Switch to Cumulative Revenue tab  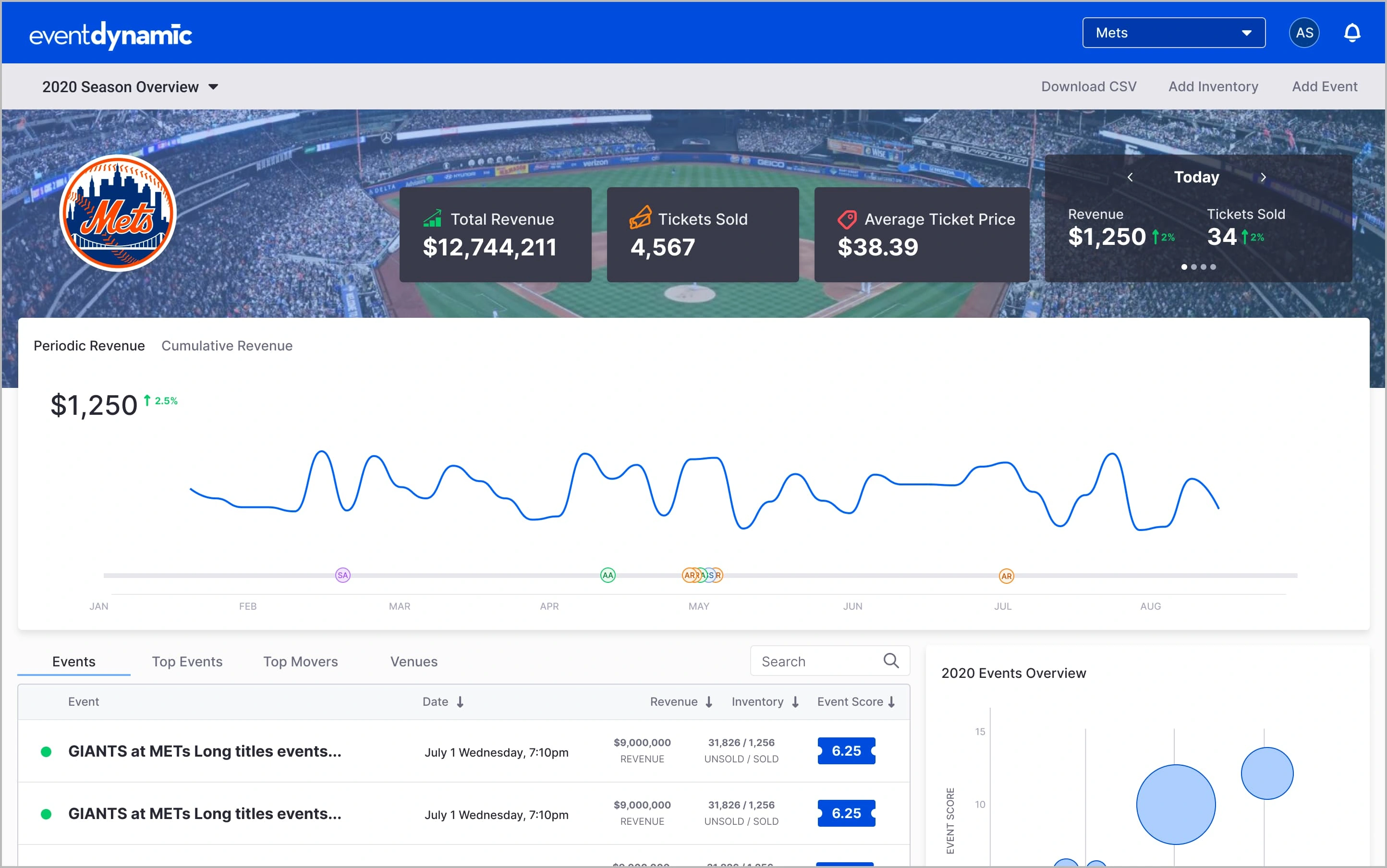tap(228, 345)
